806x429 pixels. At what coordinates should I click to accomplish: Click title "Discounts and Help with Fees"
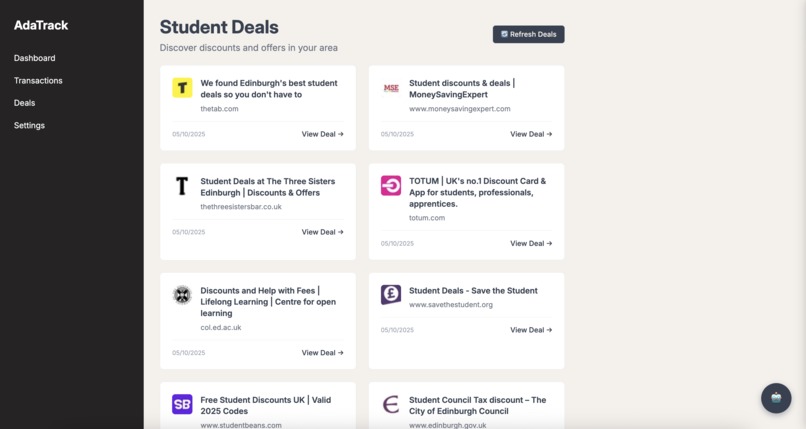click(268, 302)
